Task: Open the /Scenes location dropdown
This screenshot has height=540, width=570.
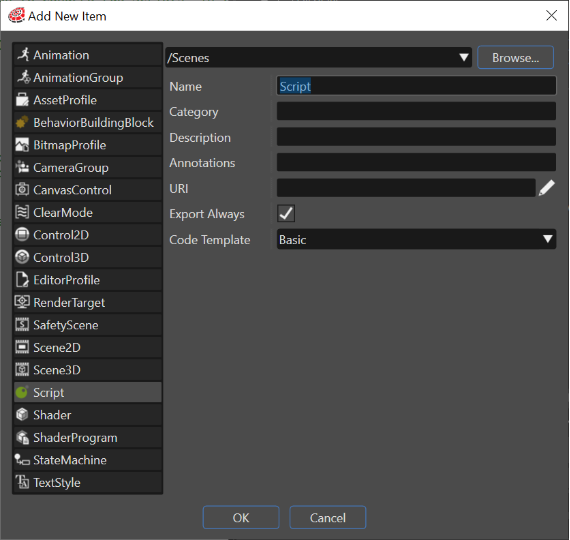Action: click(x=319, y=57)
